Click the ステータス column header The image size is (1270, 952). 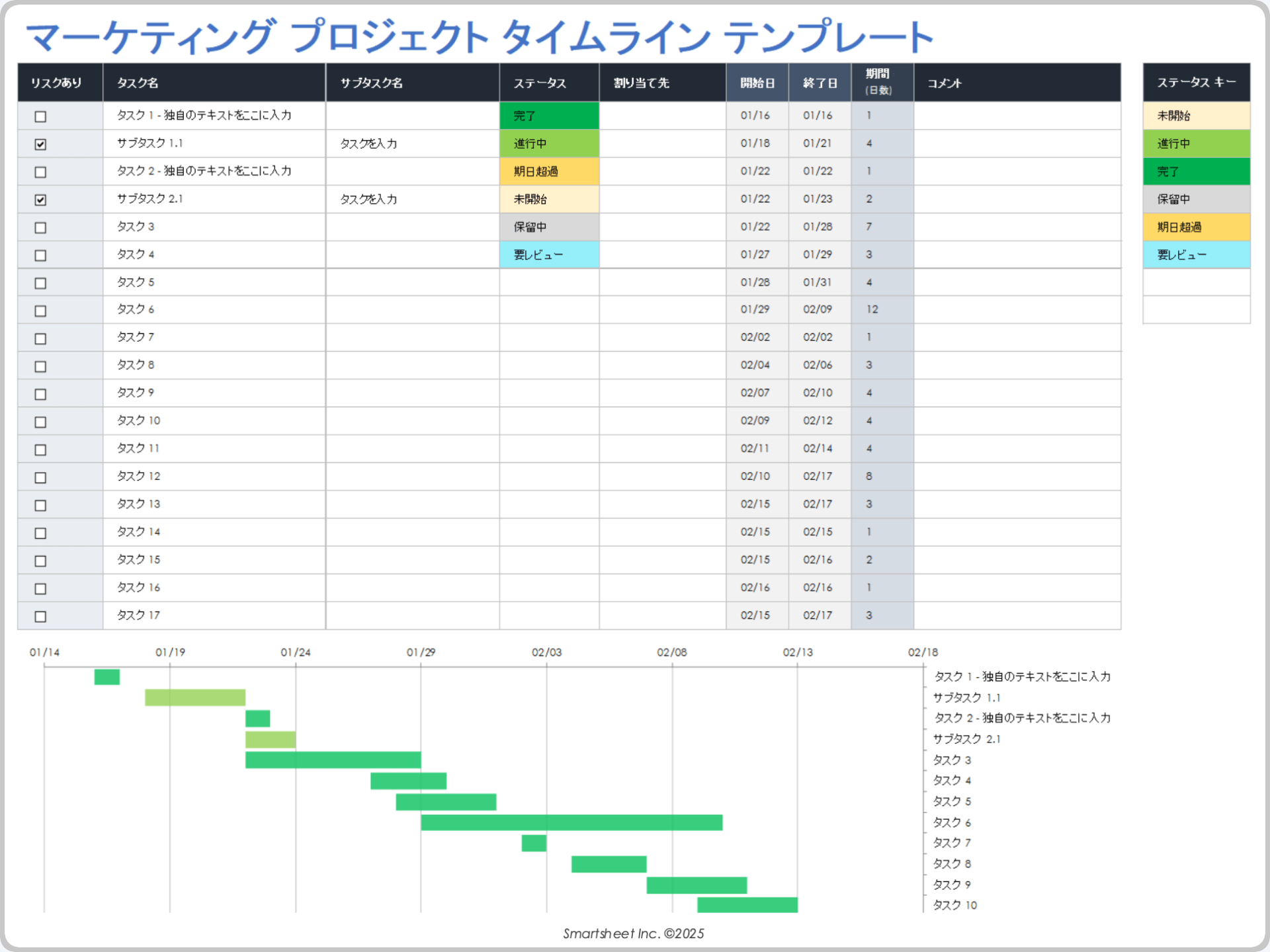549,83
